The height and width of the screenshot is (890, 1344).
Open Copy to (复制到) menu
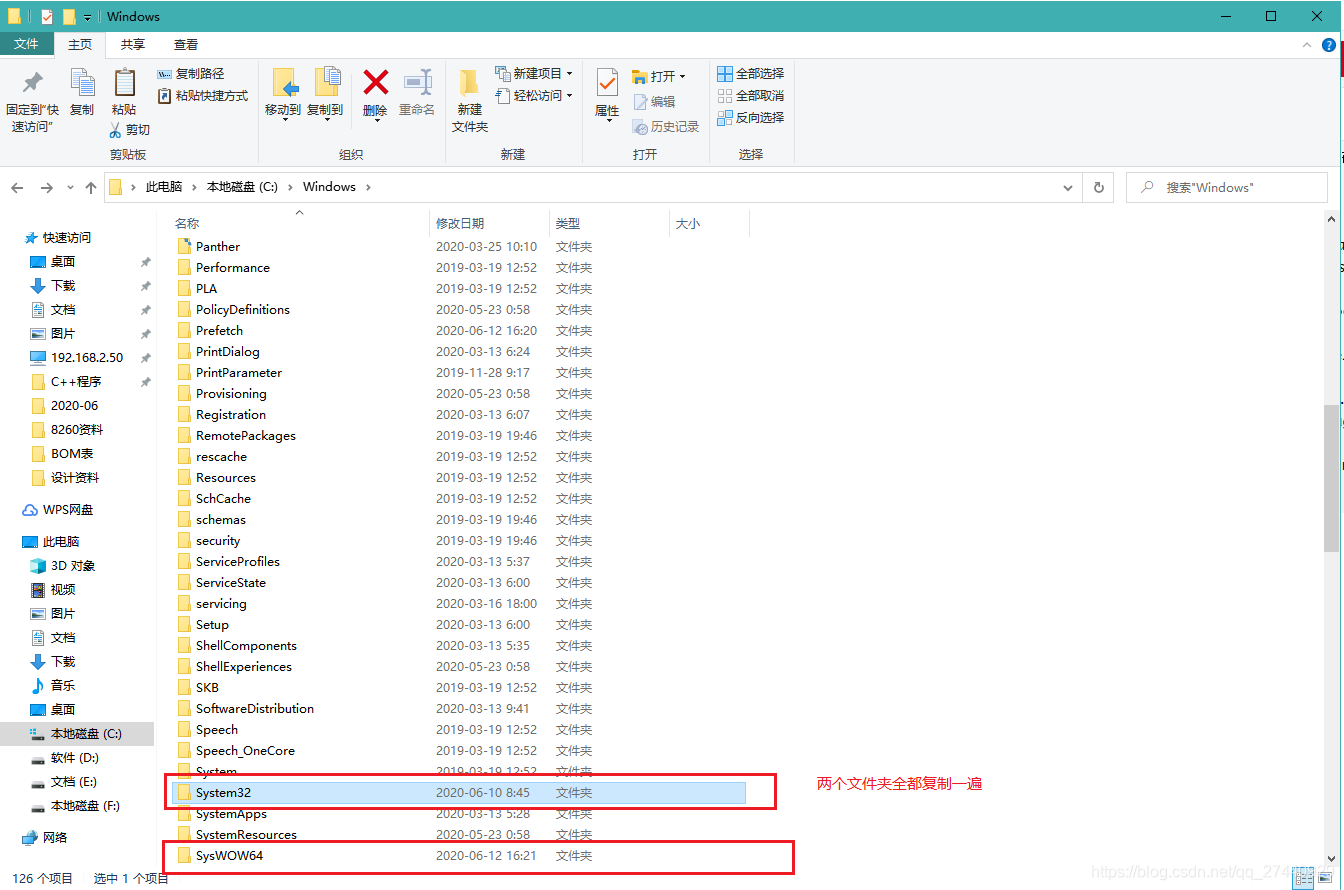(x=325, y=94)
